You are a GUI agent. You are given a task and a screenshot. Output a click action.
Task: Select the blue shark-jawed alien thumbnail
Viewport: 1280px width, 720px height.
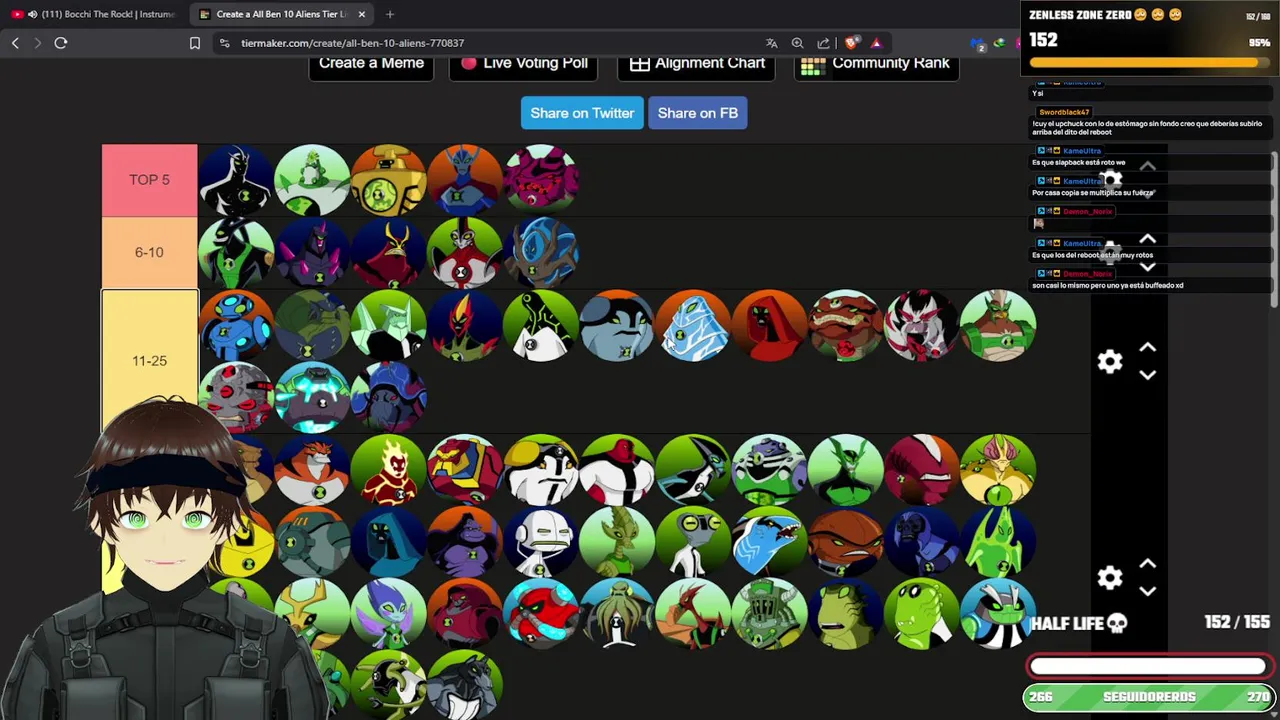click(x=768, y=541)
